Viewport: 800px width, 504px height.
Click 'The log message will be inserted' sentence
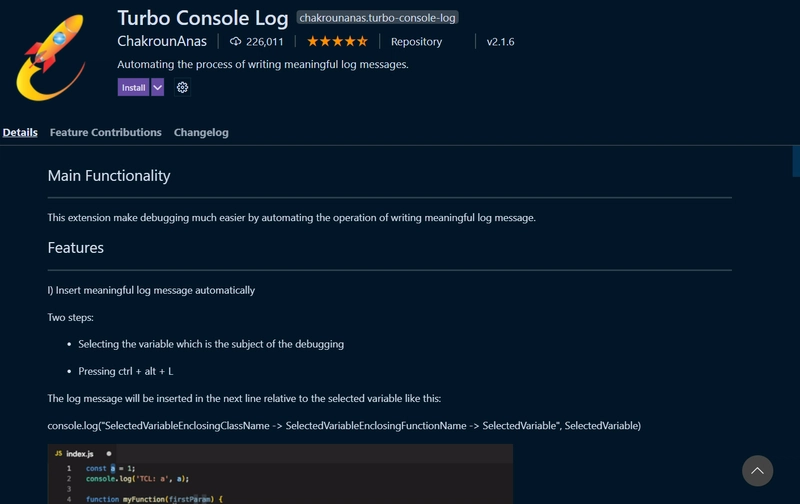[x=244, y=398]
